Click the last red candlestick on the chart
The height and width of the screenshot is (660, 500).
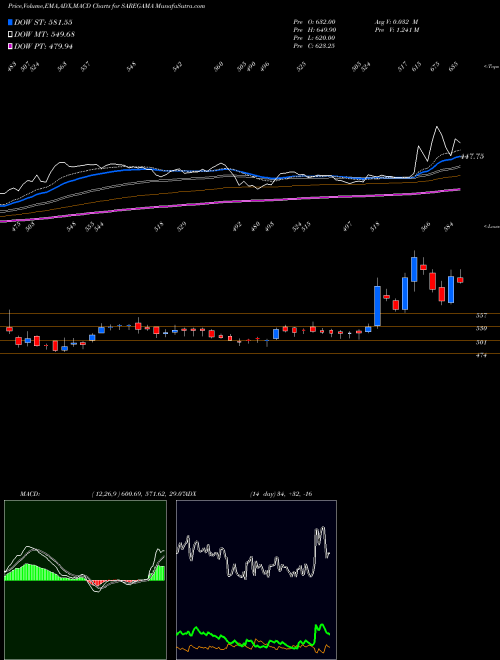pos(460,280)
